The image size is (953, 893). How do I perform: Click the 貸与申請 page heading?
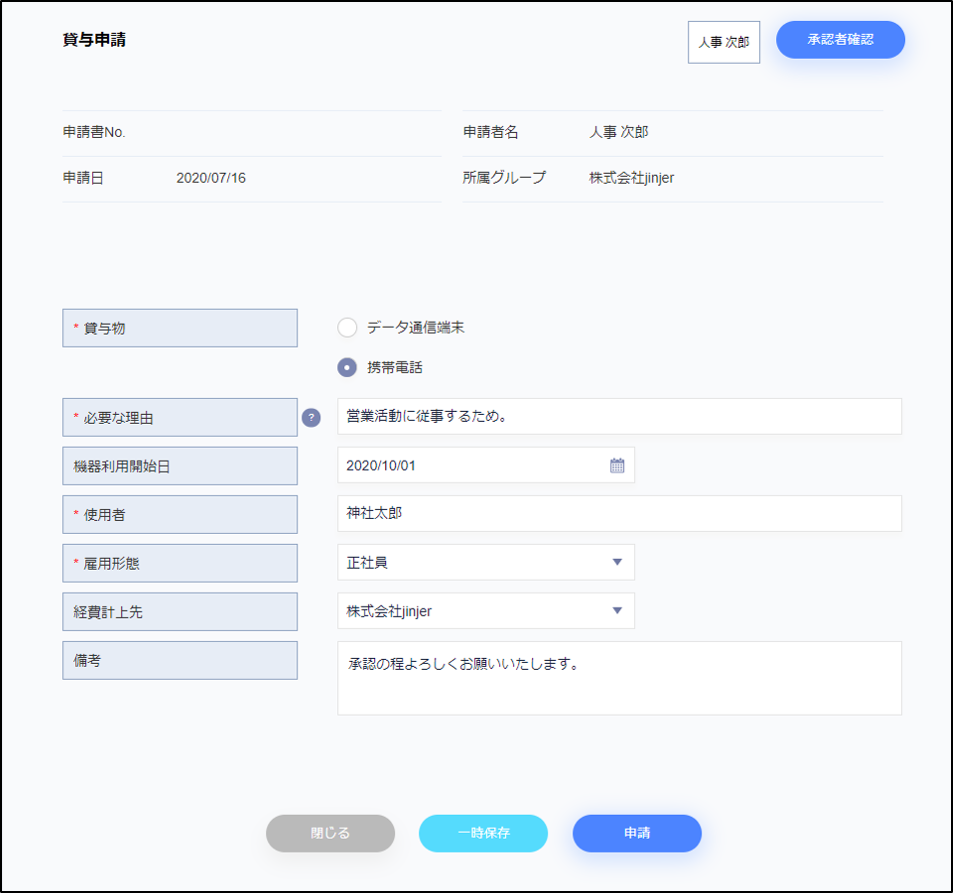[94, 41]
